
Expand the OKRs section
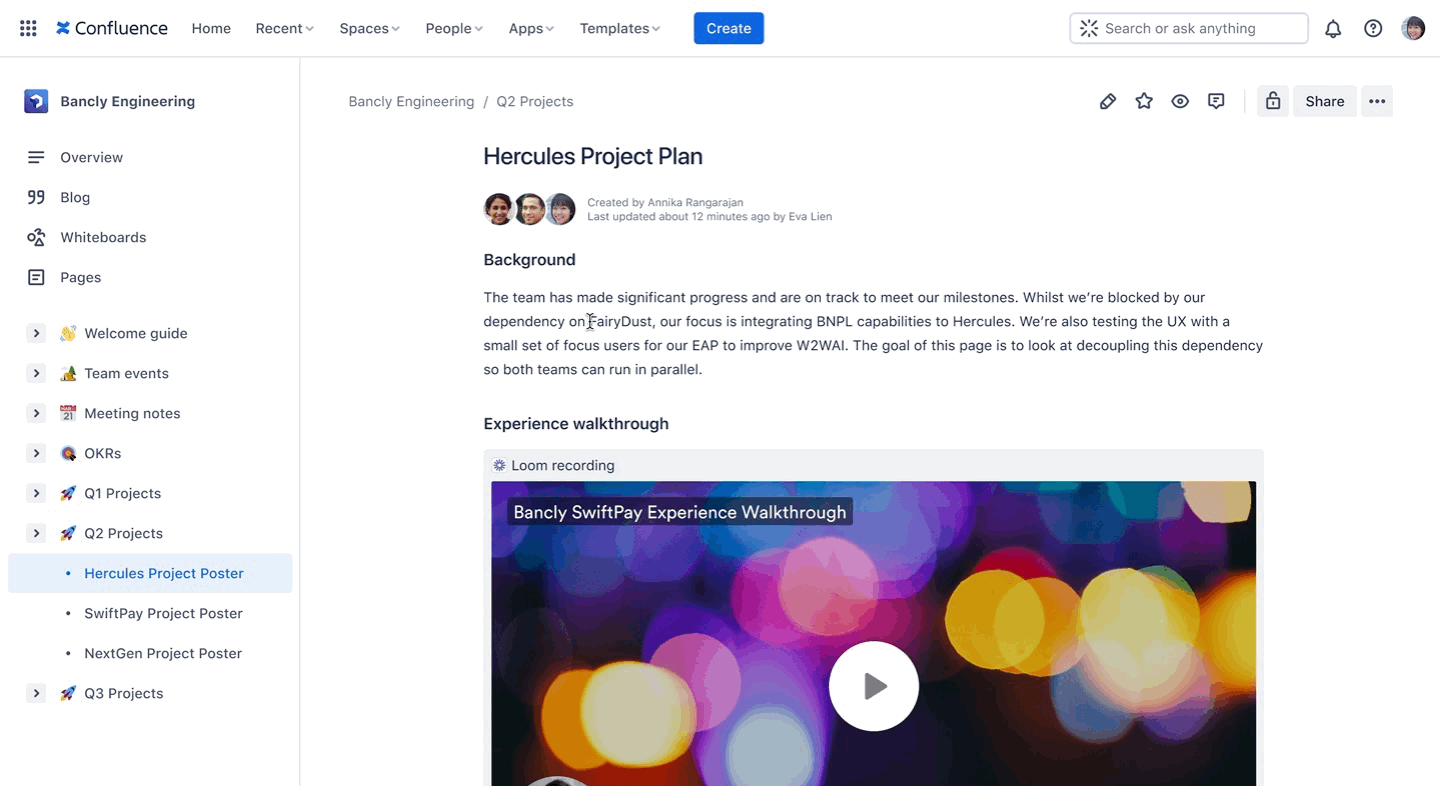(36, 453)
